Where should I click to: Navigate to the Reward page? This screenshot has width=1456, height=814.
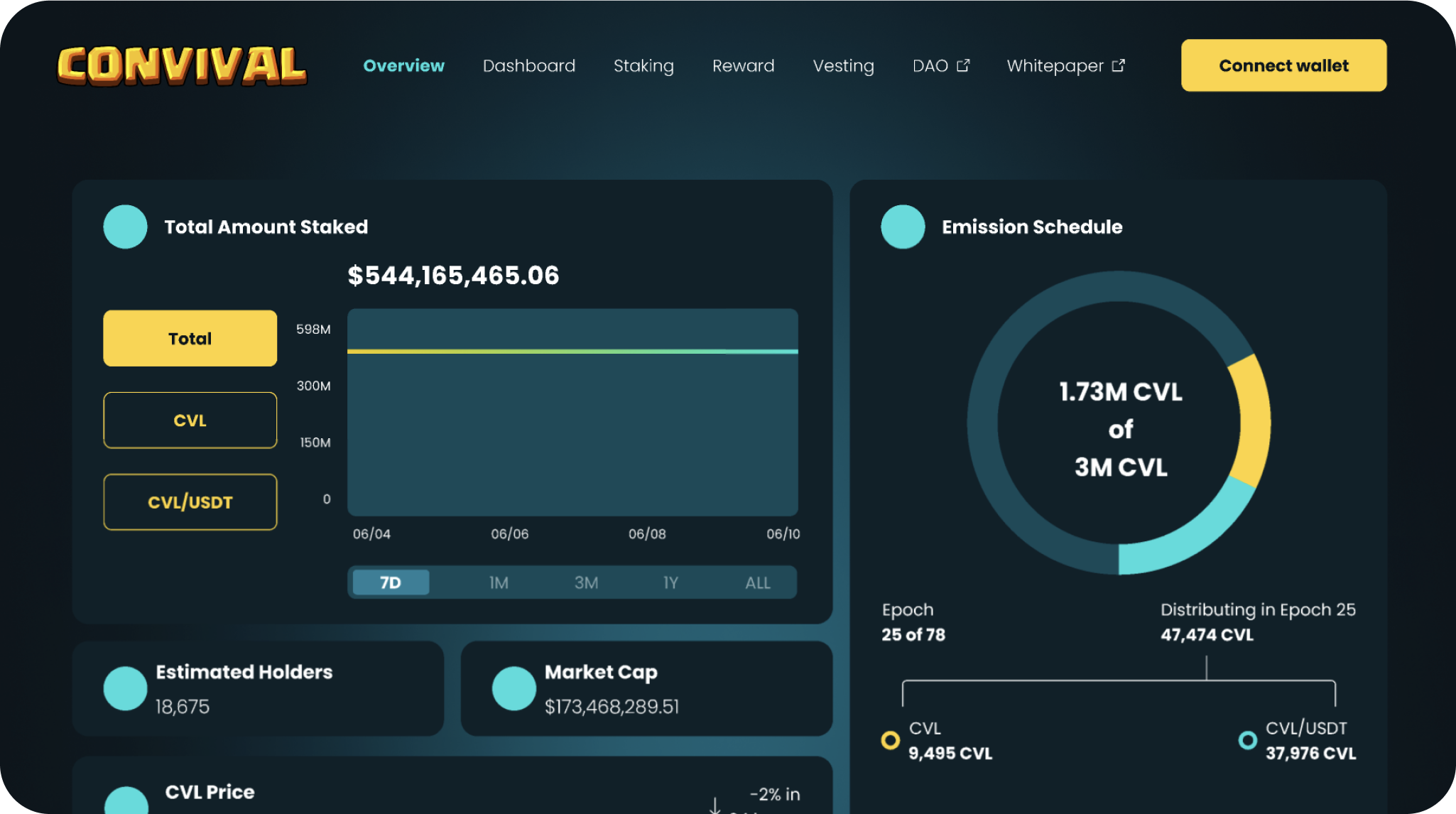tap(743, 65)
